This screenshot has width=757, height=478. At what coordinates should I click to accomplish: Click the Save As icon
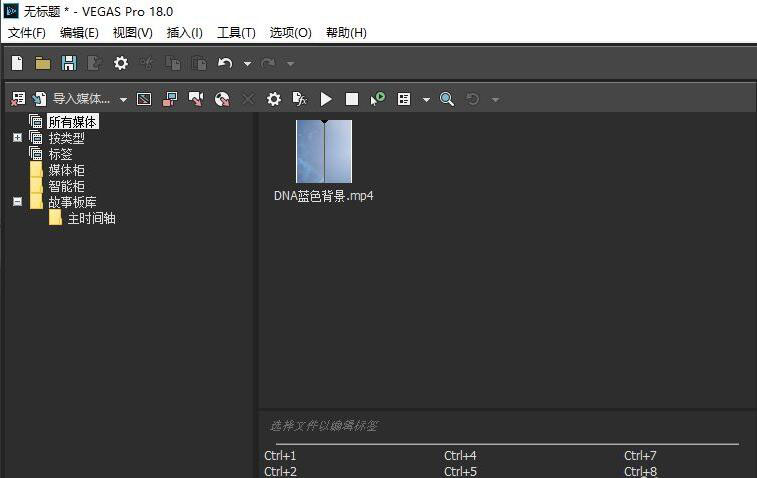pos(95,63)
